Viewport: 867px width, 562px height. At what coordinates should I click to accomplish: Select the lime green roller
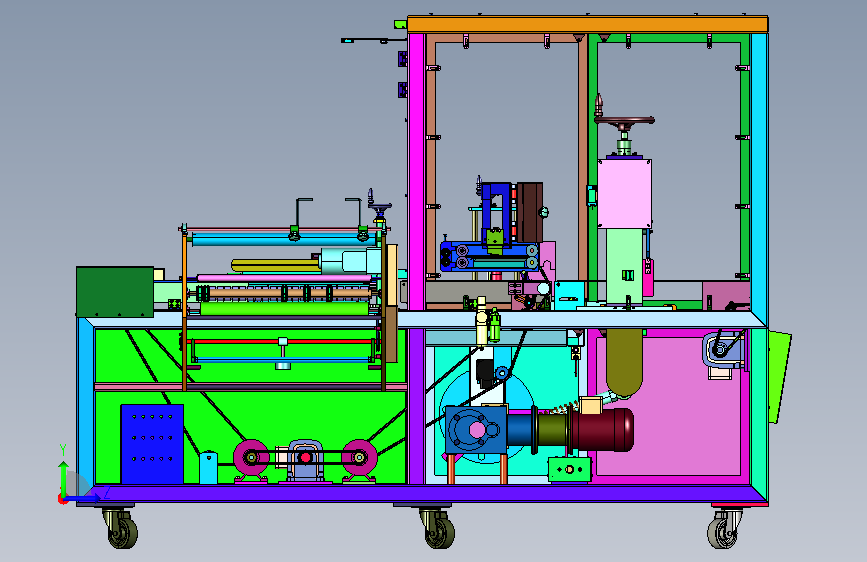284,309
